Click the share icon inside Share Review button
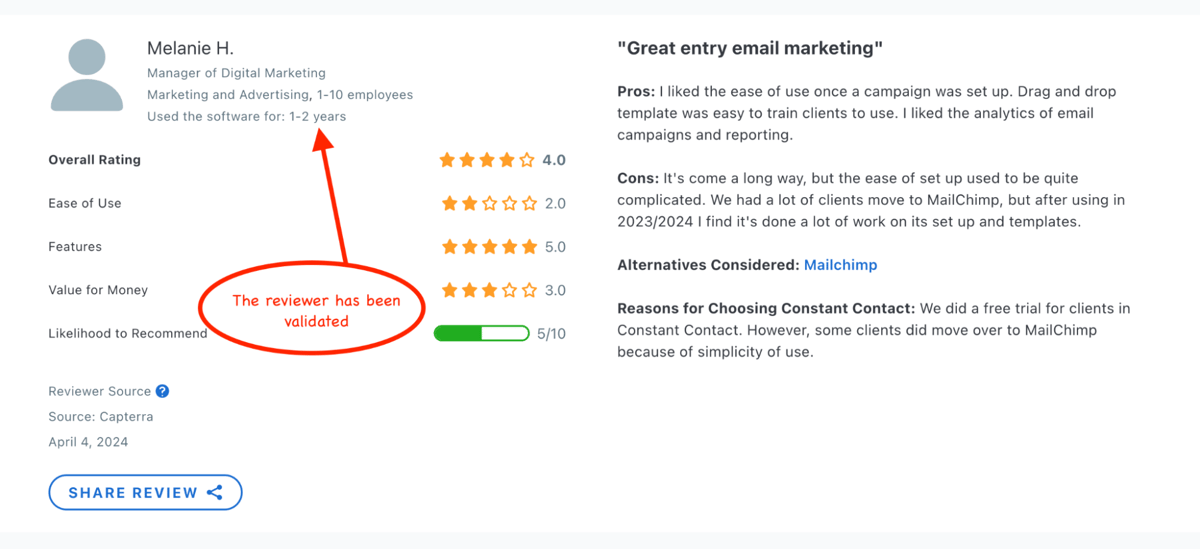The width and height of the screenshot is (1200, 549). tap(215, 492)
